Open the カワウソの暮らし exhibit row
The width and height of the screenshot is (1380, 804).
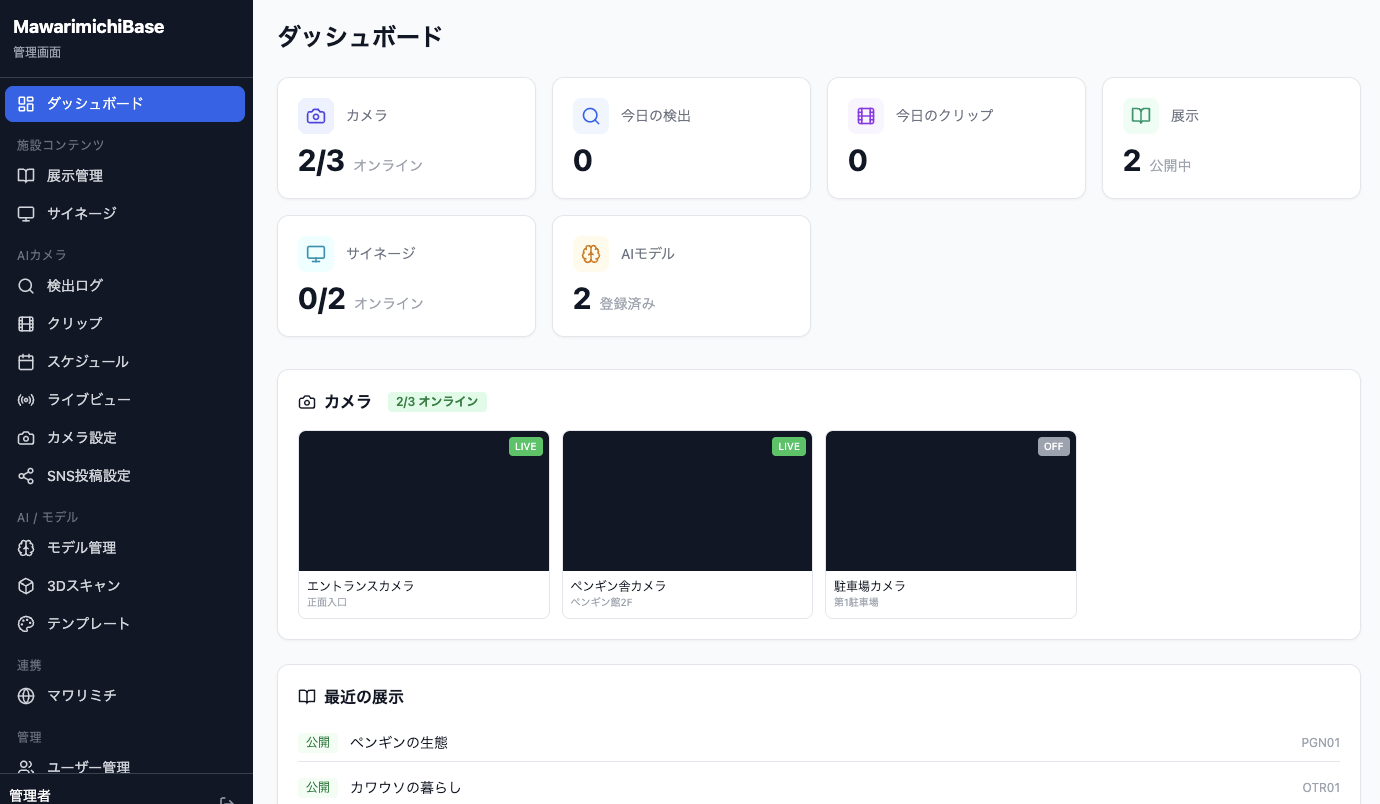(819, 787)
